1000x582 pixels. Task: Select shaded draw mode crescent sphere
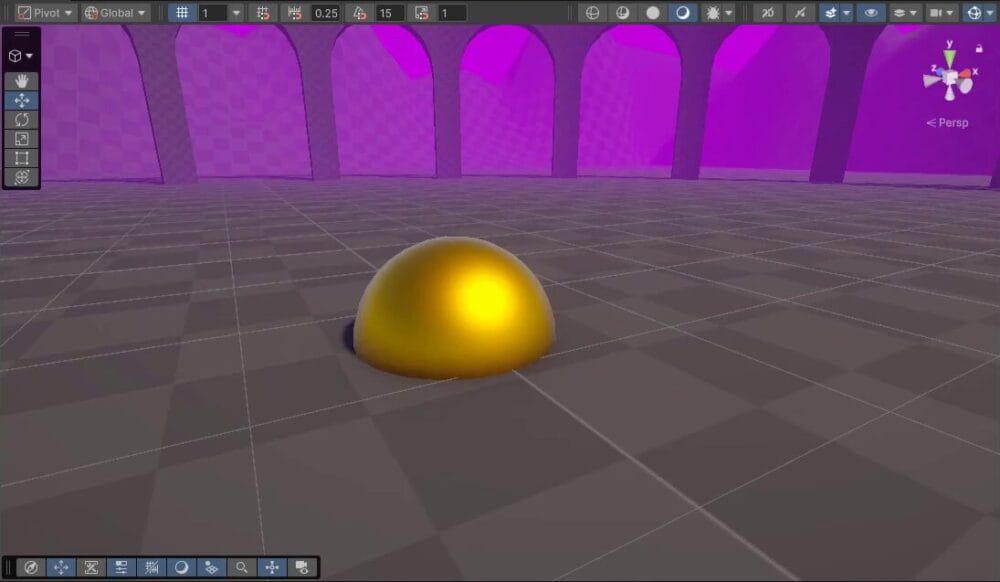pyautogui.click(x=682, y=13)
